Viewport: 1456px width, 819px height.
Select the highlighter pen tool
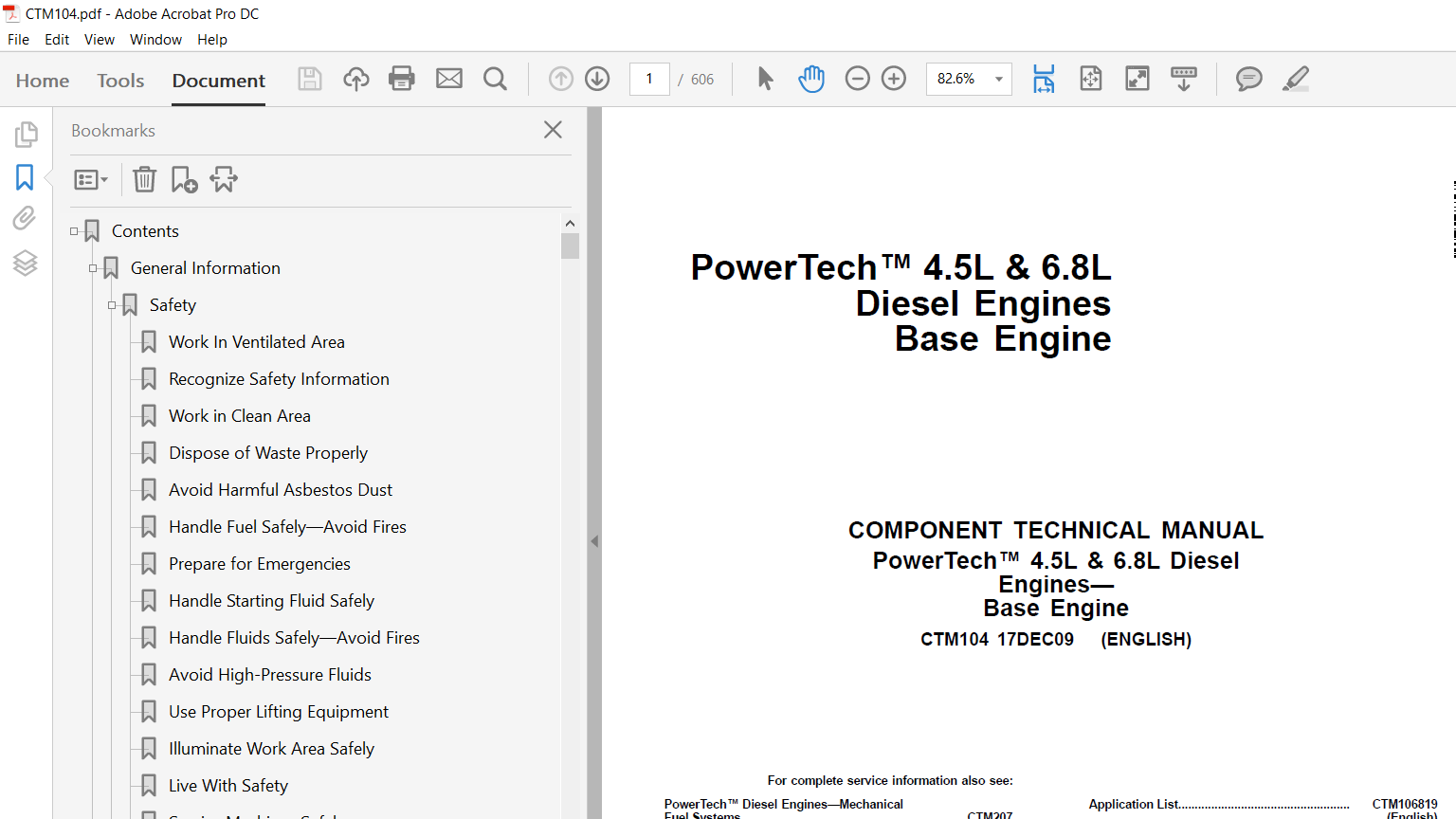(x=1296, y=79)
